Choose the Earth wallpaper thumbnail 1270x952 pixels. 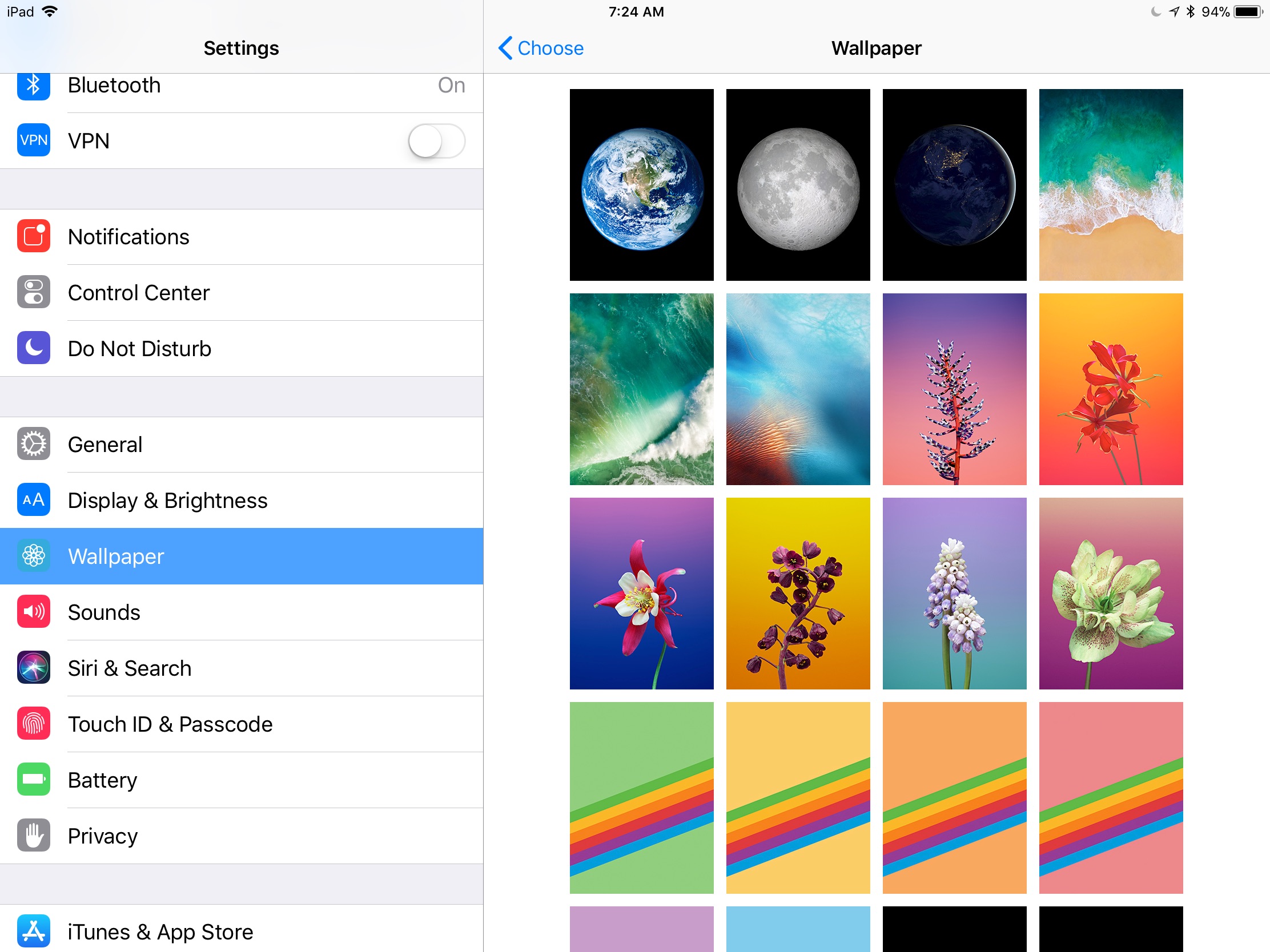[x=641, y=185]
